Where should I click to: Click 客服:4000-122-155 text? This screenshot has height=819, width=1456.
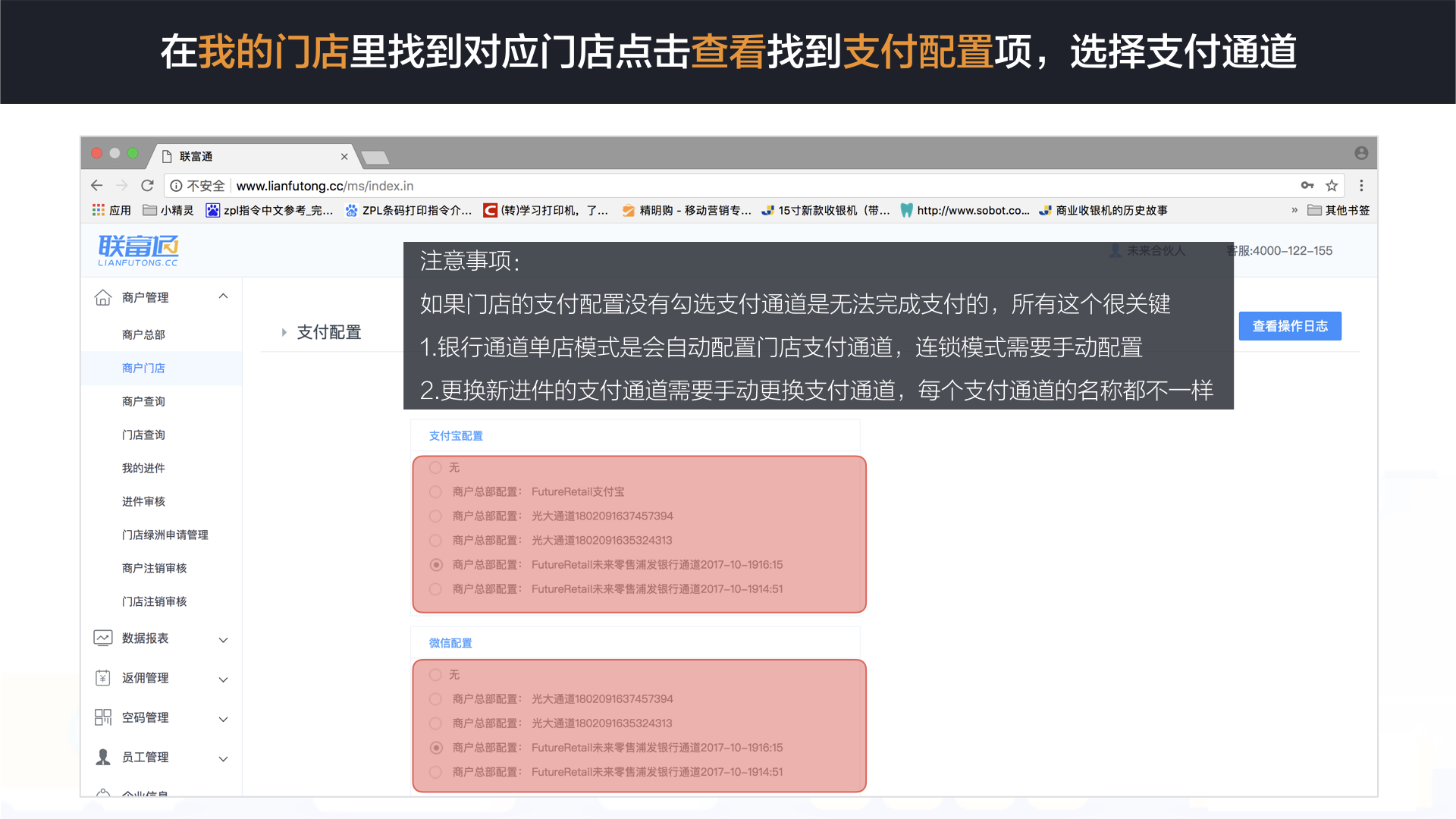[1279, 250]
